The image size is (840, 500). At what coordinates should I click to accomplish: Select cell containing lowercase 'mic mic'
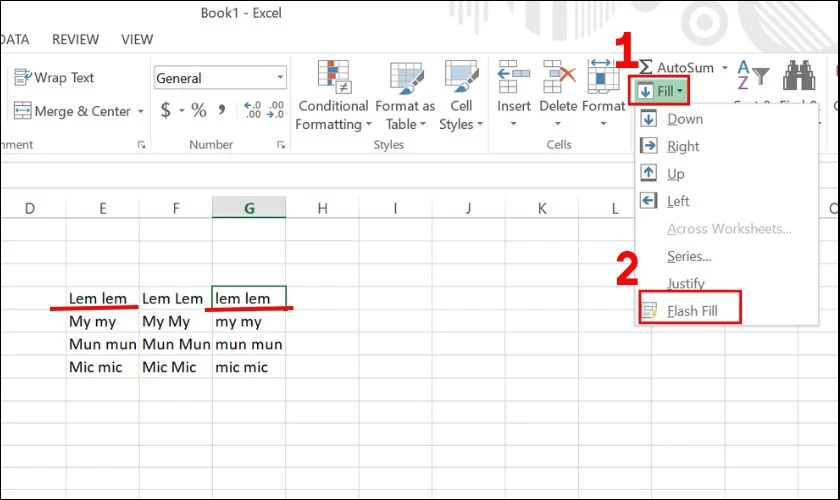249,367
